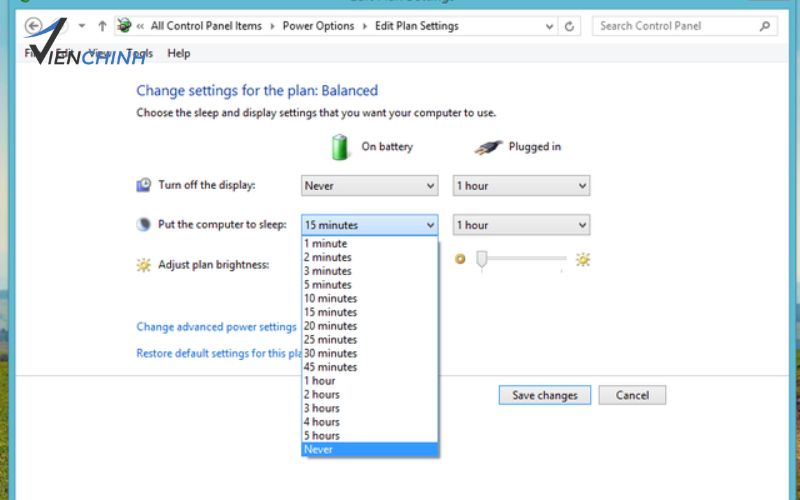Choose 15 minutes in the list
The width and height of the screenshot is (800, 500).
[369, 312]
